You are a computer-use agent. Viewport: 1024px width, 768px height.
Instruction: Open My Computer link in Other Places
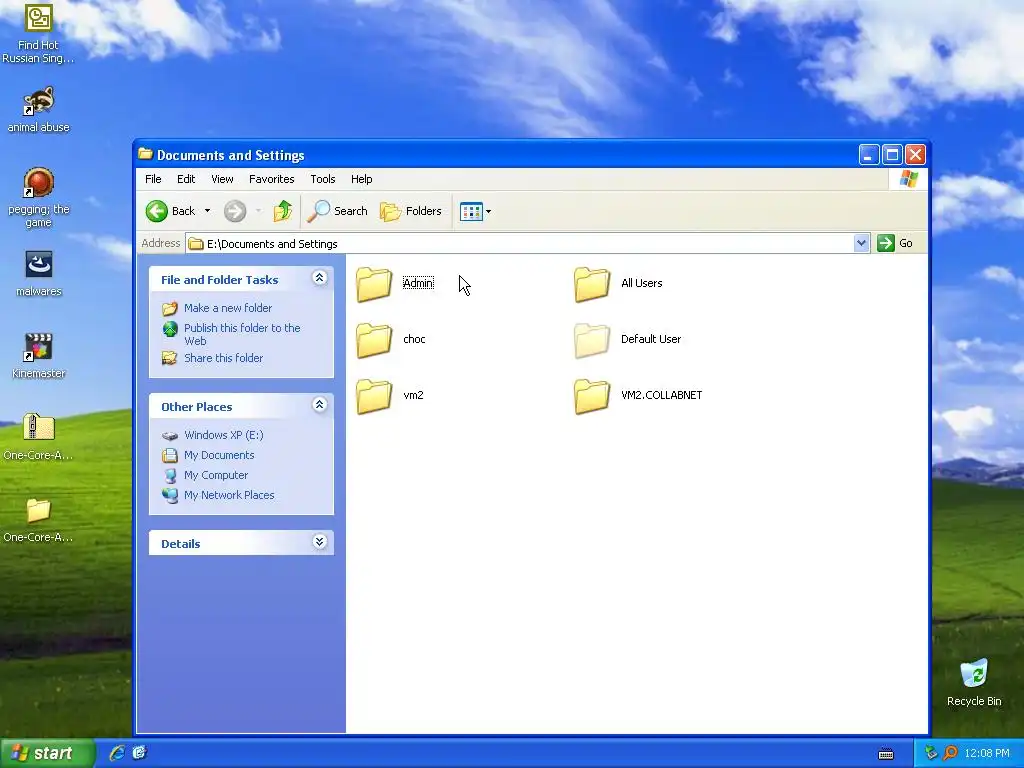pyautogui.click(x=216, y=475)
